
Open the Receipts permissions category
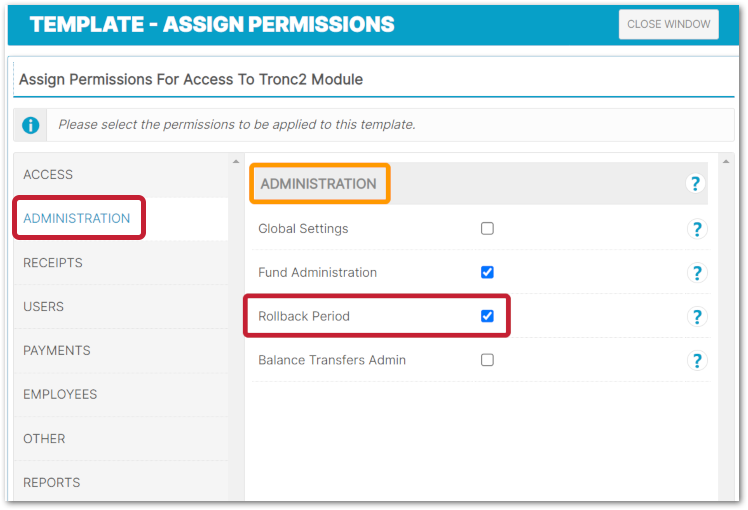click(53, 262)
